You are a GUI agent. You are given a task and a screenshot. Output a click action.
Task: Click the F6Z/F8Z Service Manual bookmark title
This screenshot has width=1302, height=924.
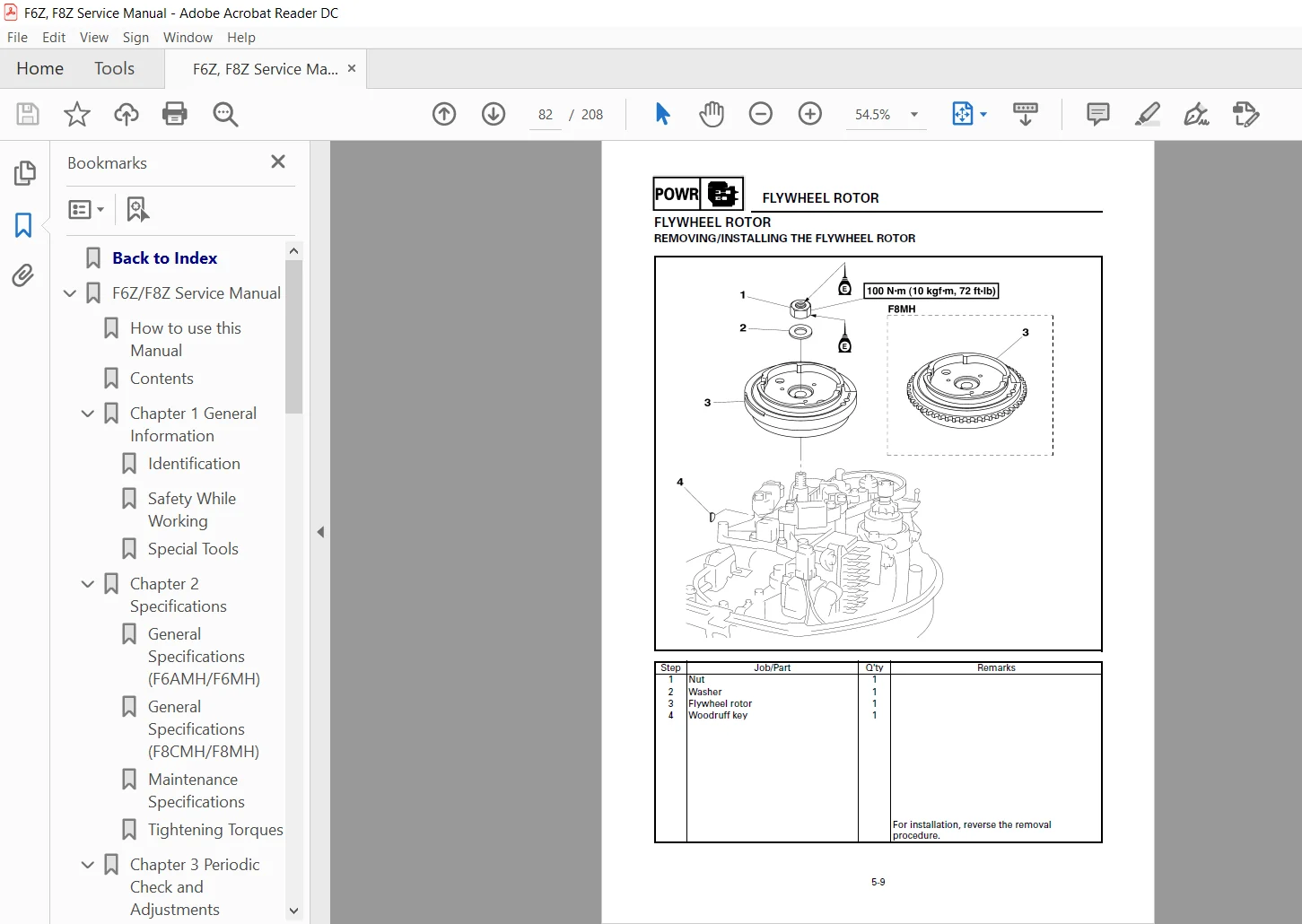[x=197, y=293]
